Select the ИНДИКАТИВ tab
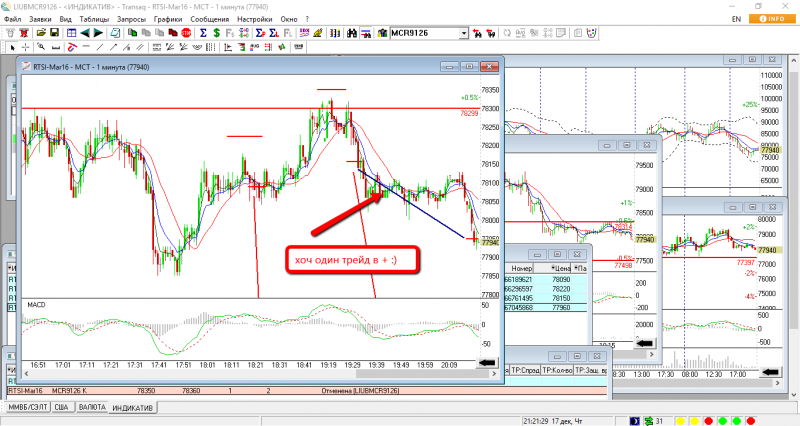The height and width of the screenshot is (426, 800). (132, 408)
